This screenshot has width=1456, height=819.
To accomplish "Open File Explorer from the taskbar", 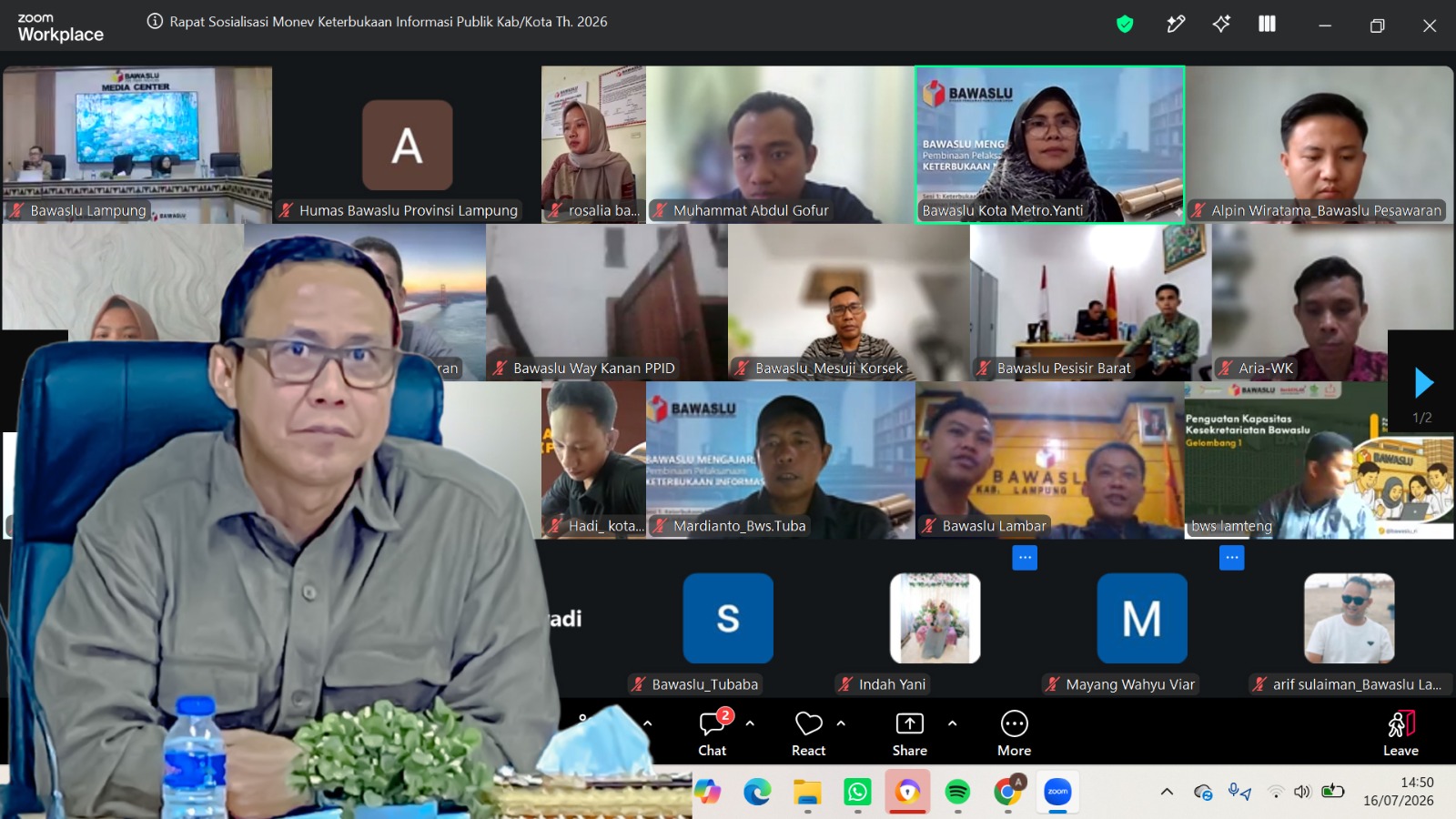I will point(807,792).
